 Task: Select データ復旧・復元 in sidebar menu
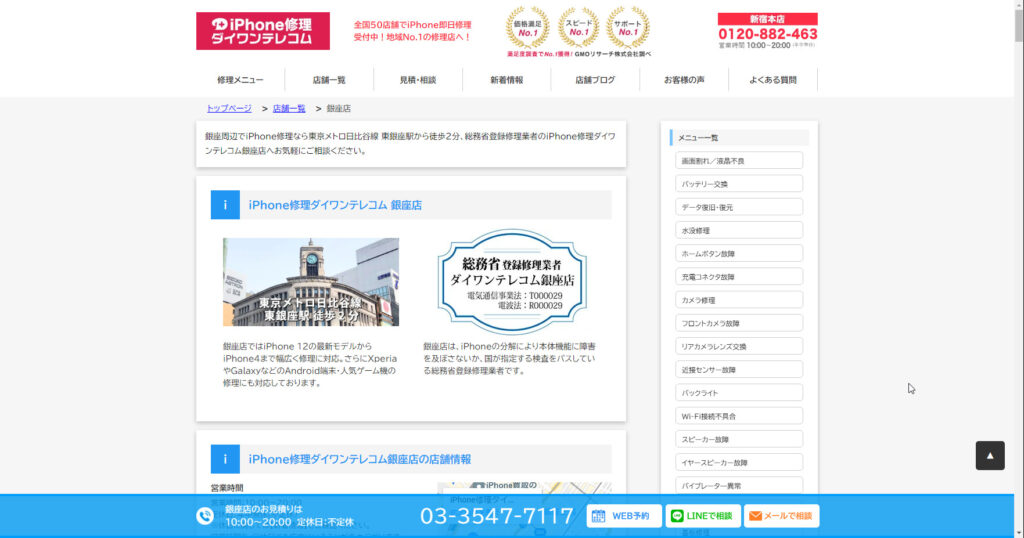pyautogui.click(x=739, y=207)
